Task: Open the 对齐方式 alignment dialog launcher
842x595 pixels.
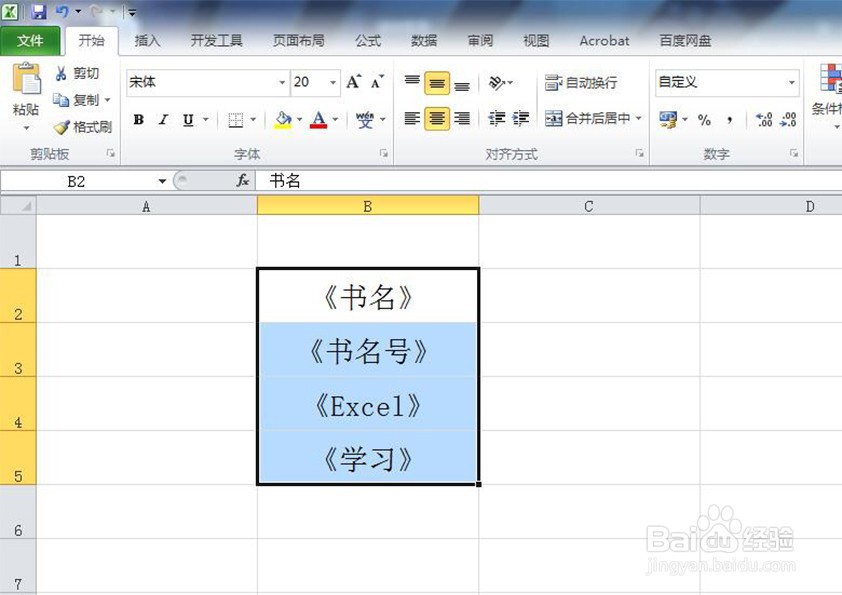Action: [640, 154]
